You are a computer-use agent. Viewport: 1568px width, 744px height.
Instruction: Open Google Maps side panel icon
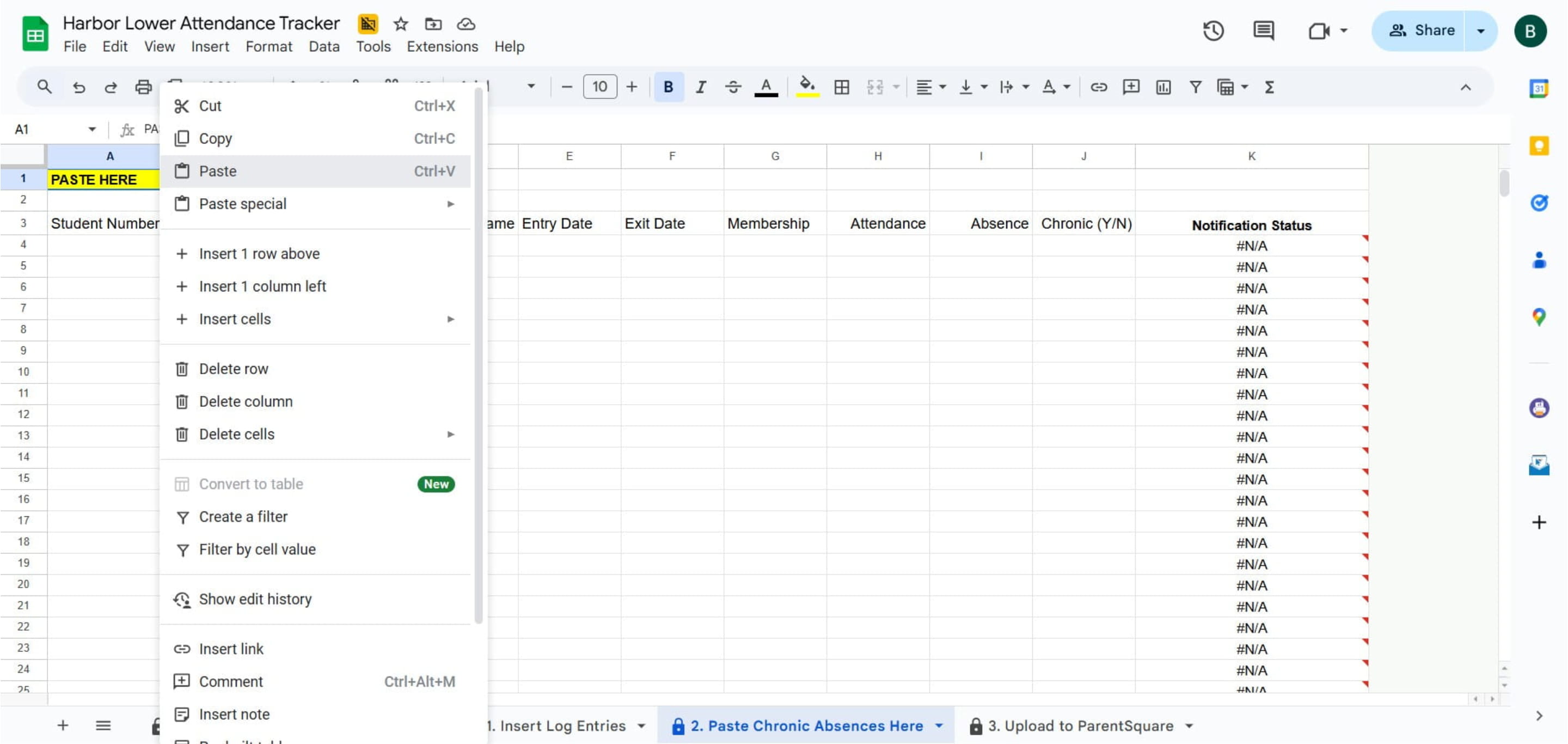pos(1538,317)
